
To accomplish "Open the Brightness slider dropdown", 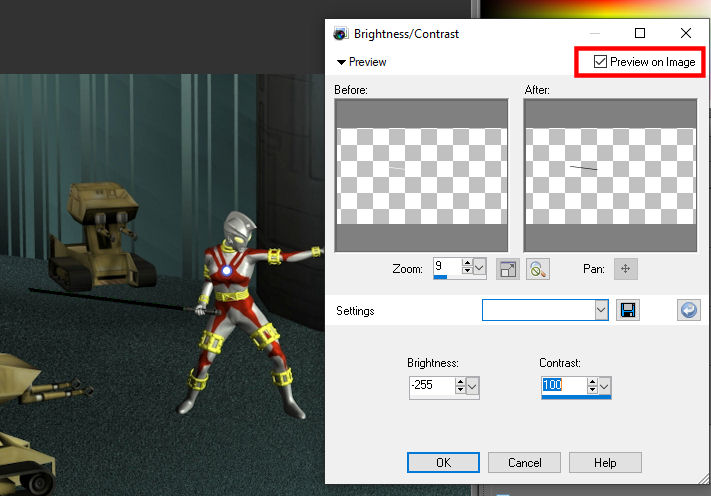I will tap(472, 387).
